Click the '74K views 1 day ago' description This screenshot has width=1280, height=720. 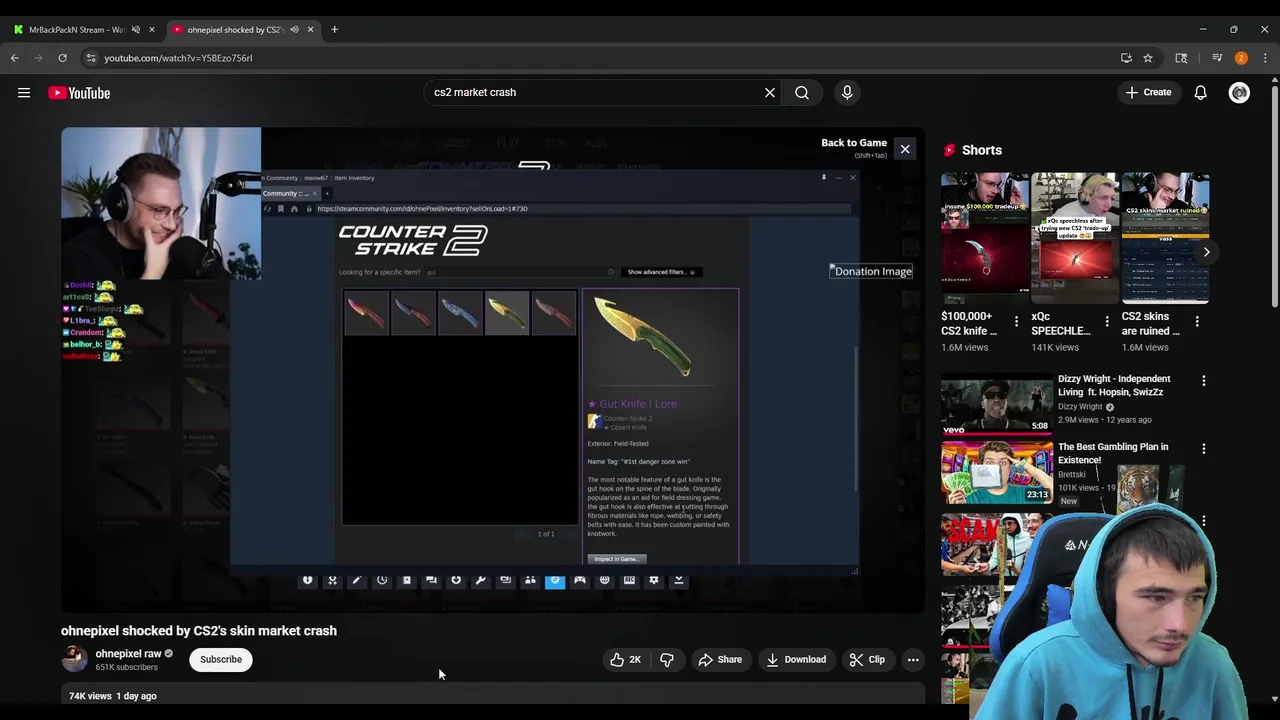click(x=113, y=696)
